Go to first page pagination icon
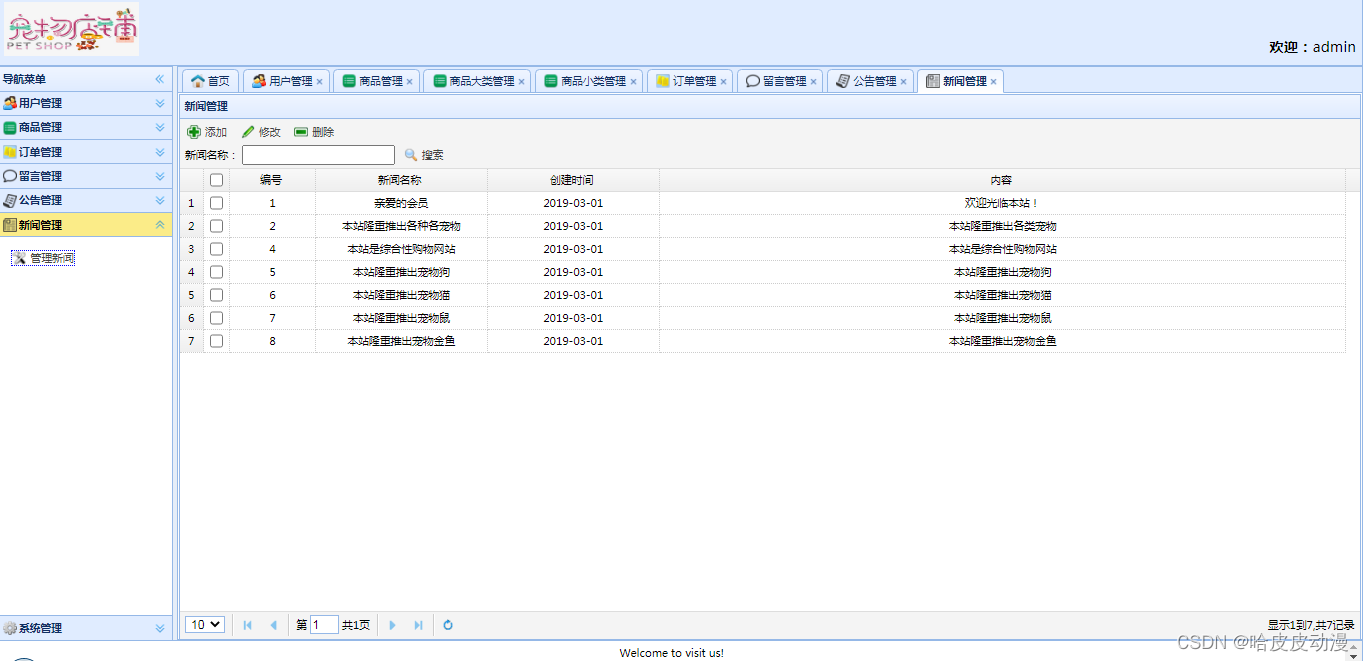The image size is (1363, 661). tap(248, 625)
